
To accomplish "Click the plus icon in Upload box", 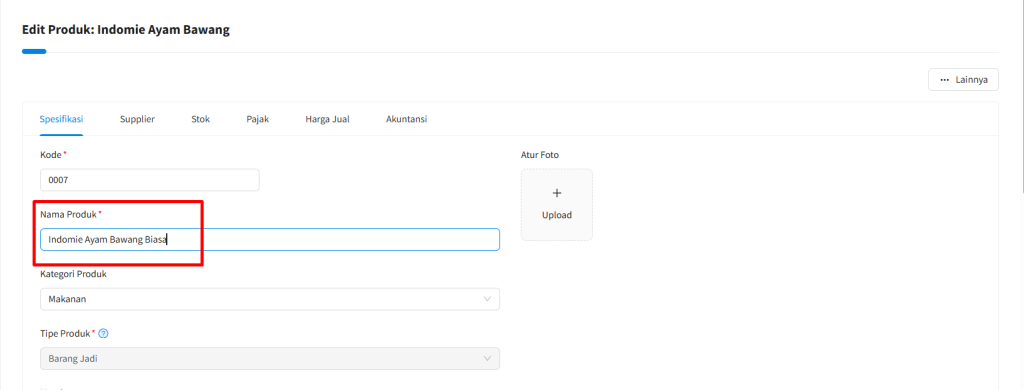I will point(557,193).
